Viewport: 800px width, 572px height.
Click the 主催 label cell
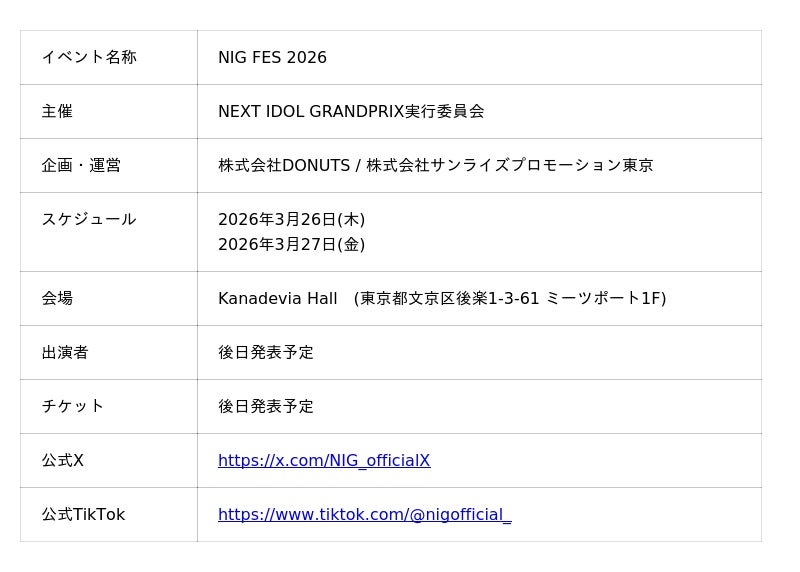57,111
